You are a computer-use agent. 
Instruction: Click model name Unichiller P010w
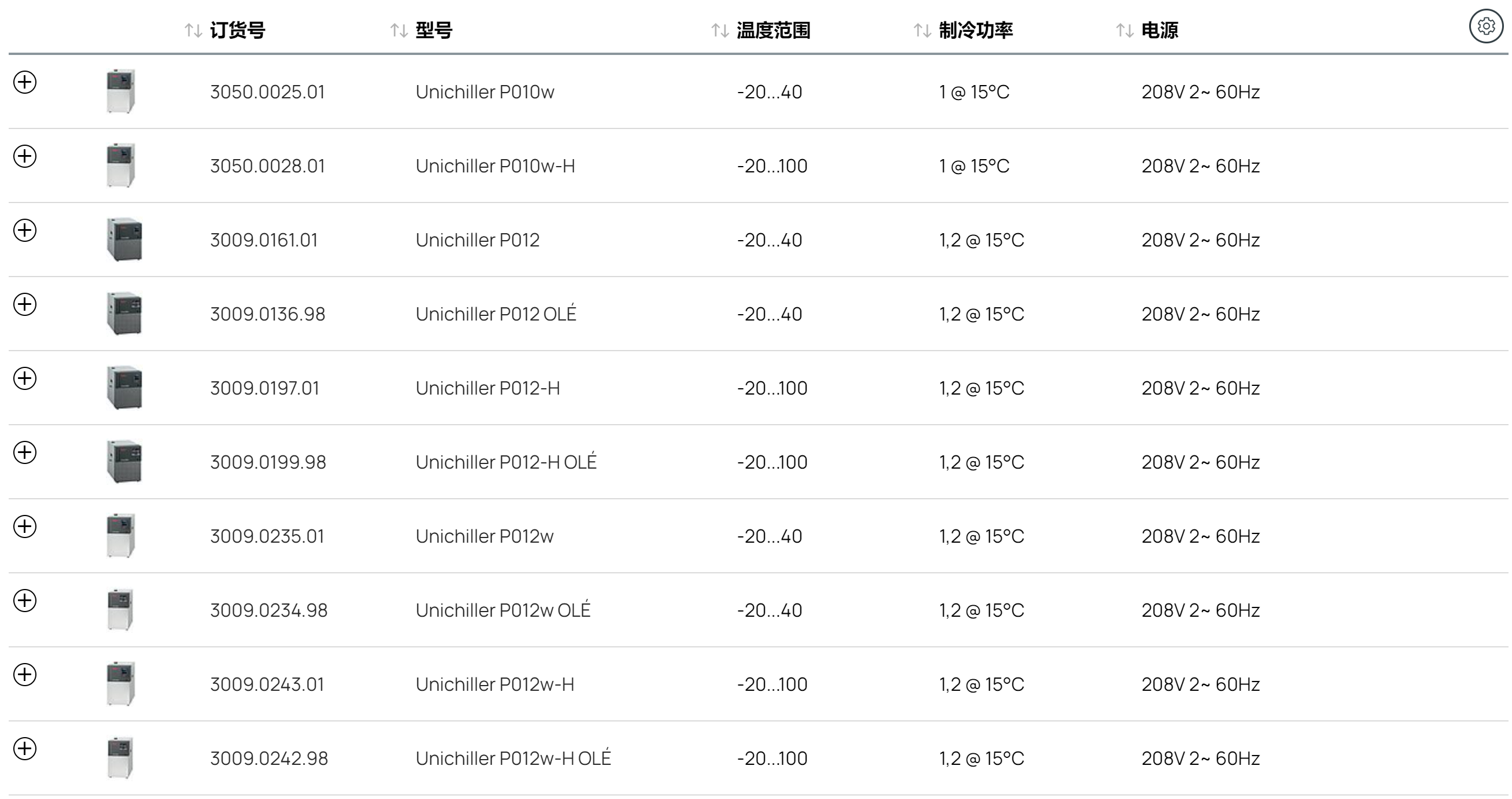[x=485, y=92]
